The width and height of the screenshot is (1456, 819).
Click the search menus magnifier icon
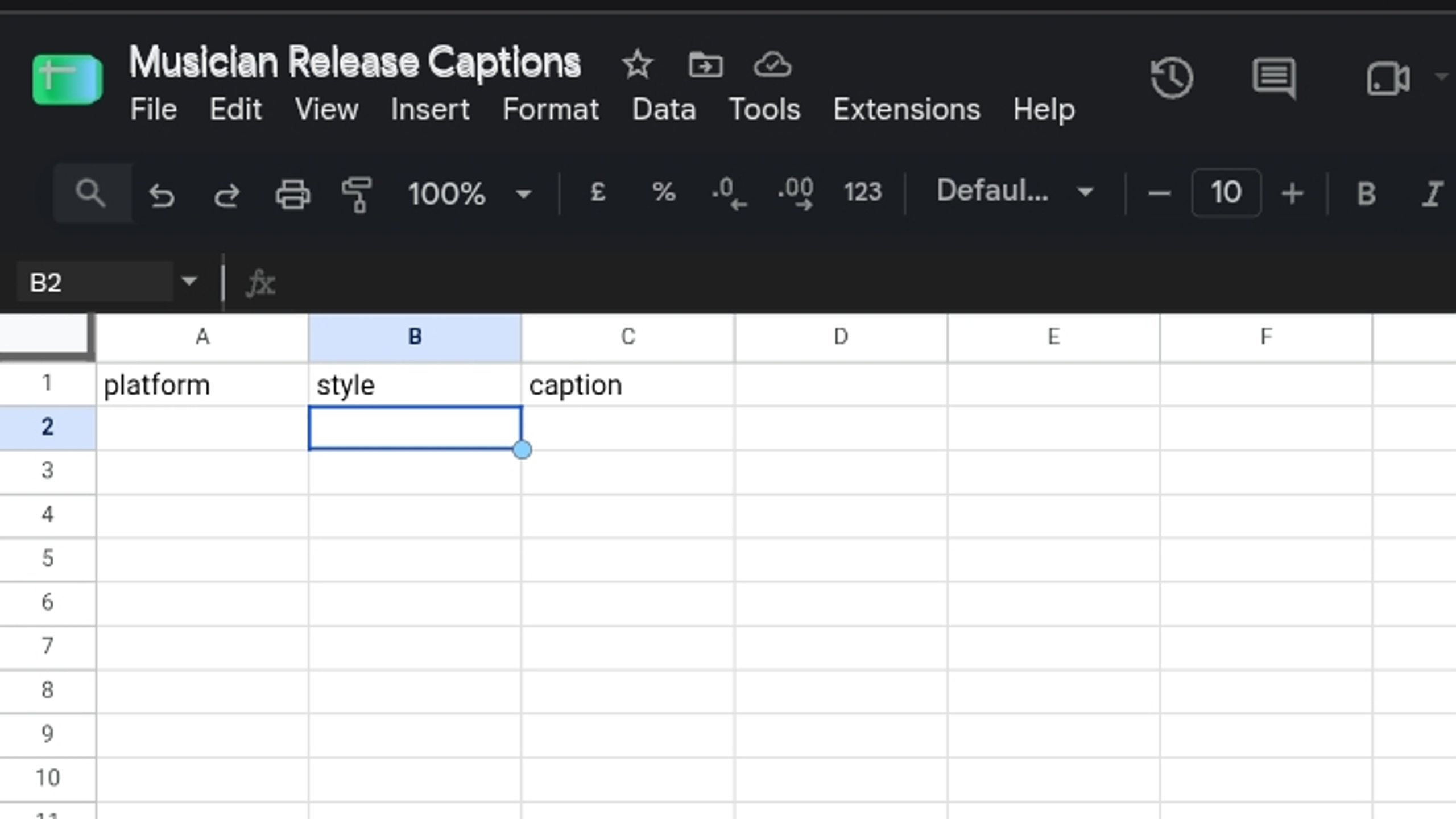pos(91,193)
